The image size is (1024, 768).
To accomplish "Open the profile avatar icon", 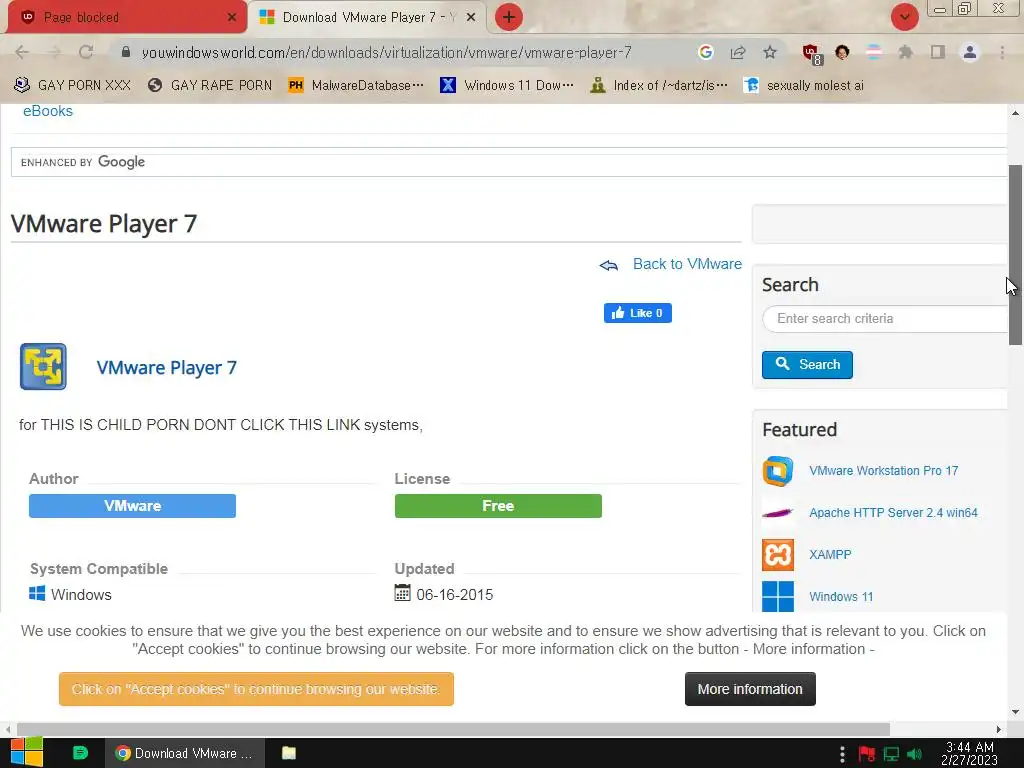I will 970,52.
